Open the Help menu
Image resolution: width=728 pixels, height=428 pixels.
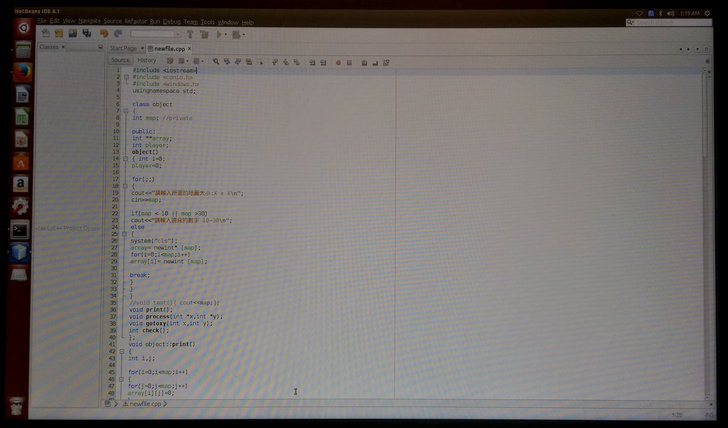click(247, 22)
